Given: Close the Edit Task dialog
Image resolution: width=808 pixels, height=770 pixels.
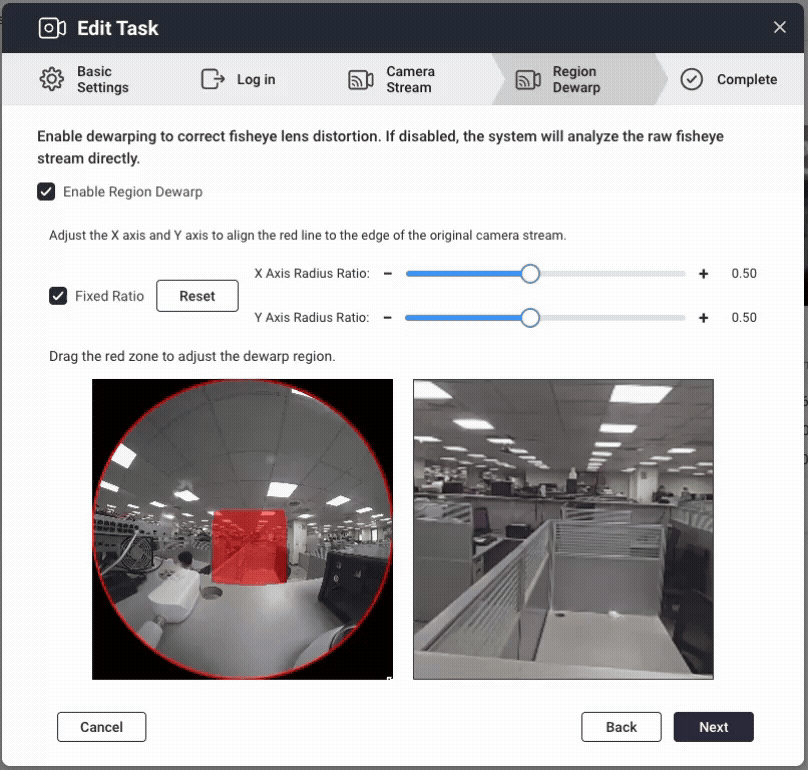Looking at the screenshot, I should point(780,27).
